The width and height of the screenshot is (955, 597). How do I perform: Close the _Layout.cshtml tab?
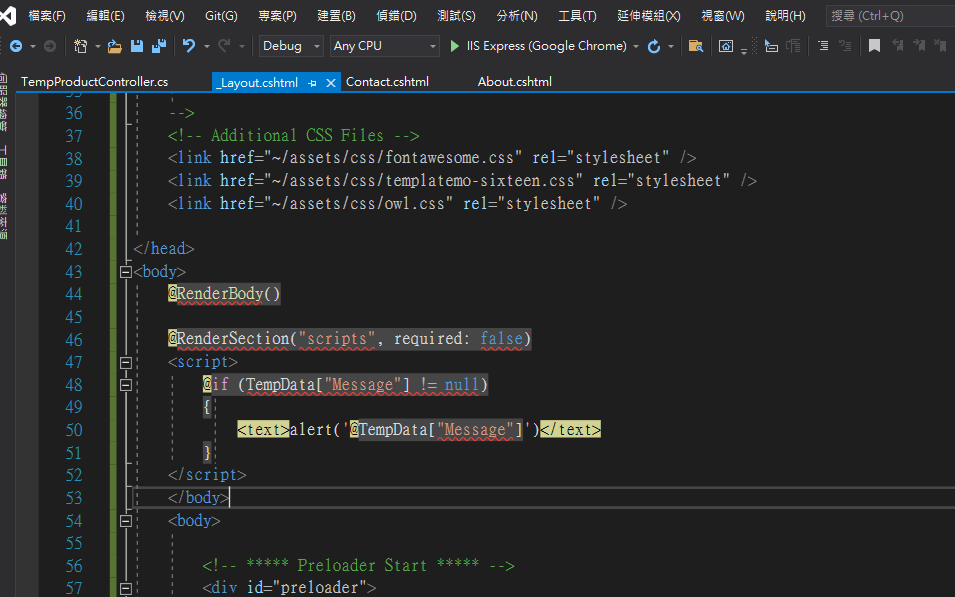[331, 83]
